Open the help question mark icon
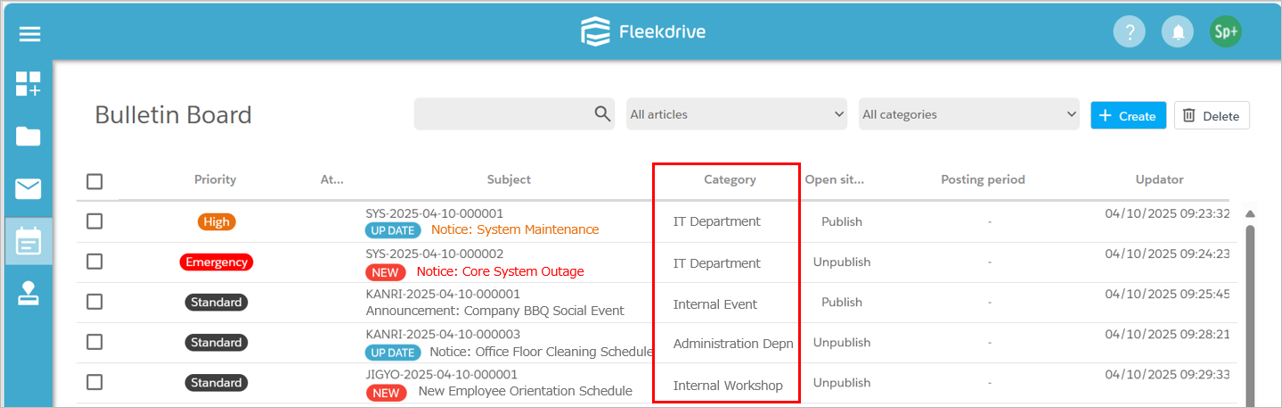Screen dimensions: 1282x408 coord(1129,32)
